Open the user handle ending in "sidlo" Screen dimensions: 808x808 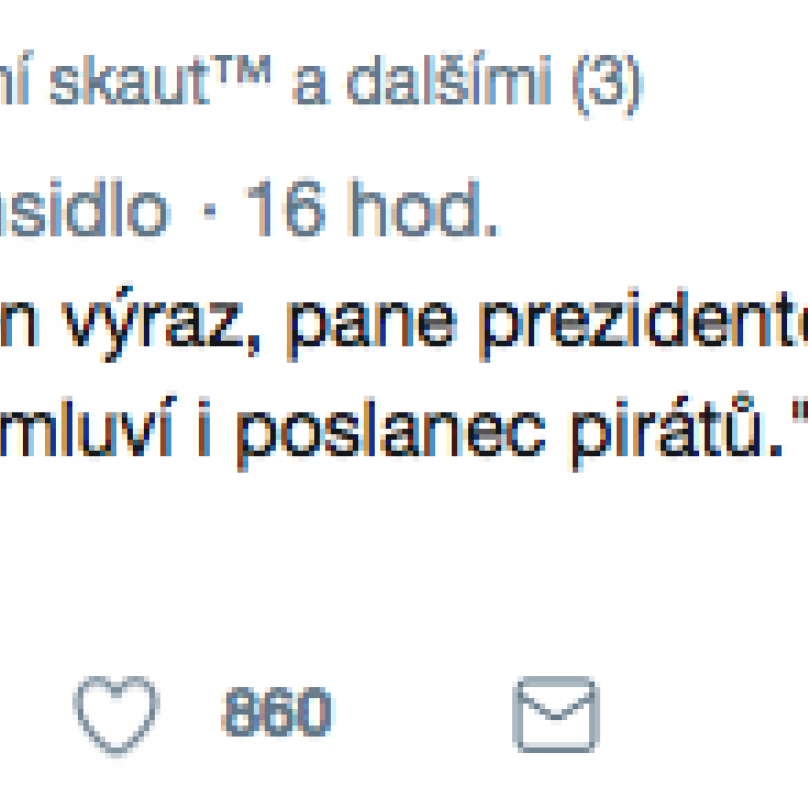coord(85,209)
